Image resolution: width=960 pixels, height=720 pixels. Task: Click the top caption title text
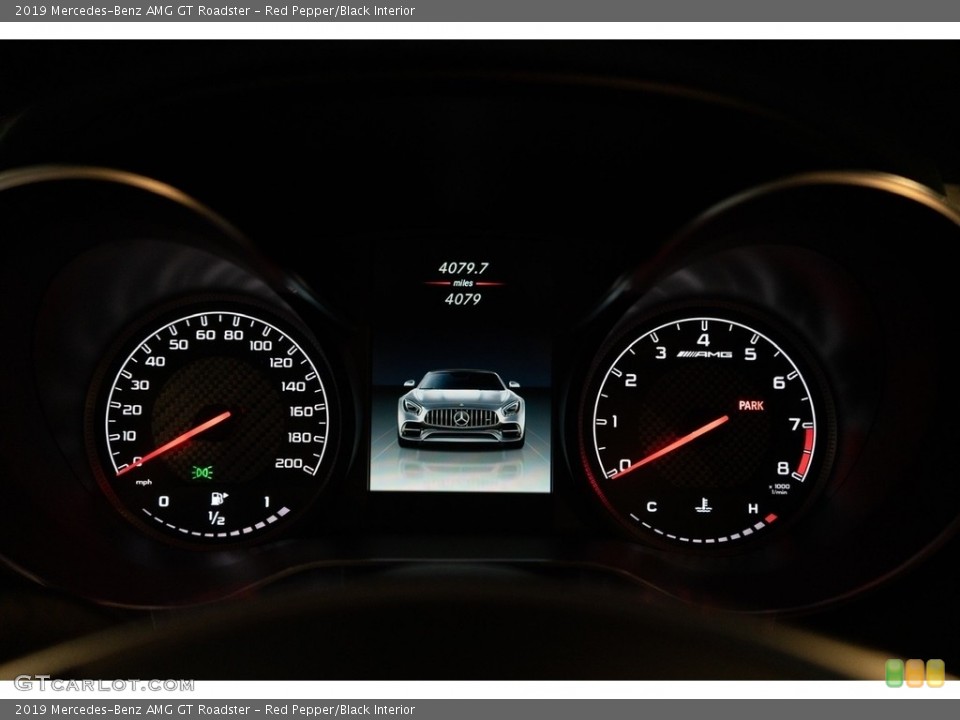(215, 10)
